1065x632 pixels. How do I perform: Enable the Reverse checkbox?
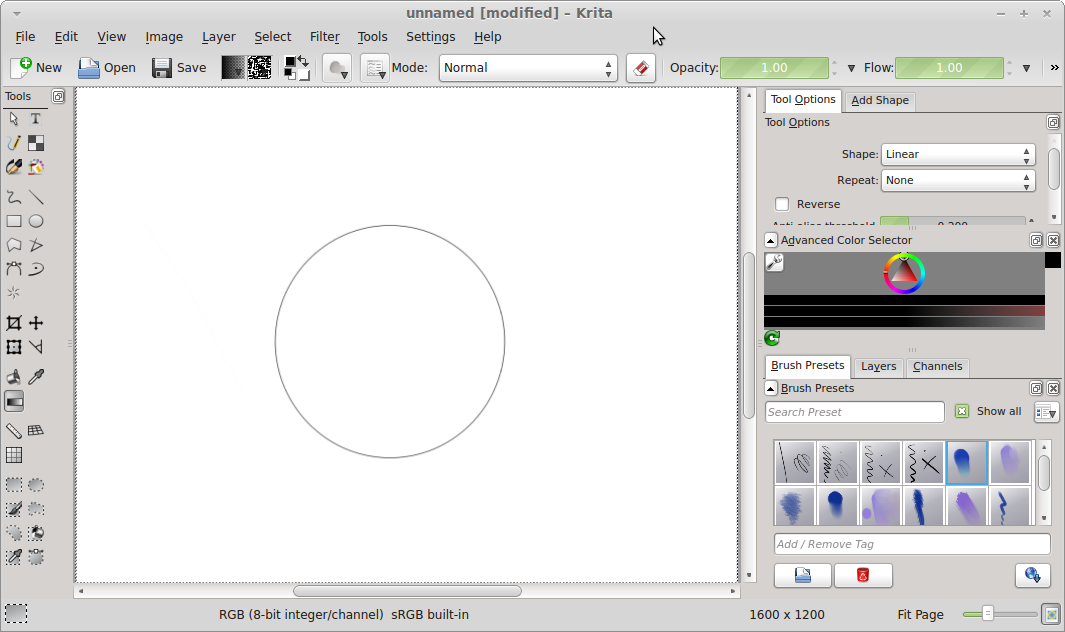click(782, 204)
